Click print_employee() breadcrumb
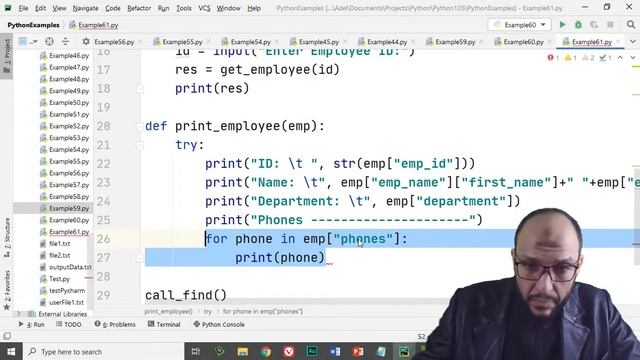This screenshot has height=360, width=640. [x=168, y=311]
